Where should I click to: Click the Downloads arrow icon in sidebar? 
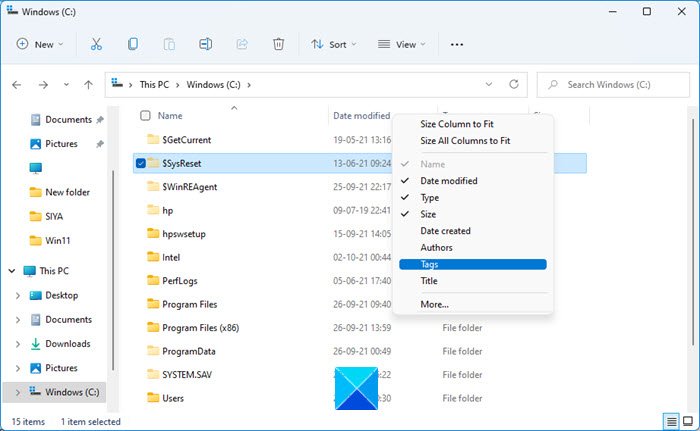[x=35, y=343]
